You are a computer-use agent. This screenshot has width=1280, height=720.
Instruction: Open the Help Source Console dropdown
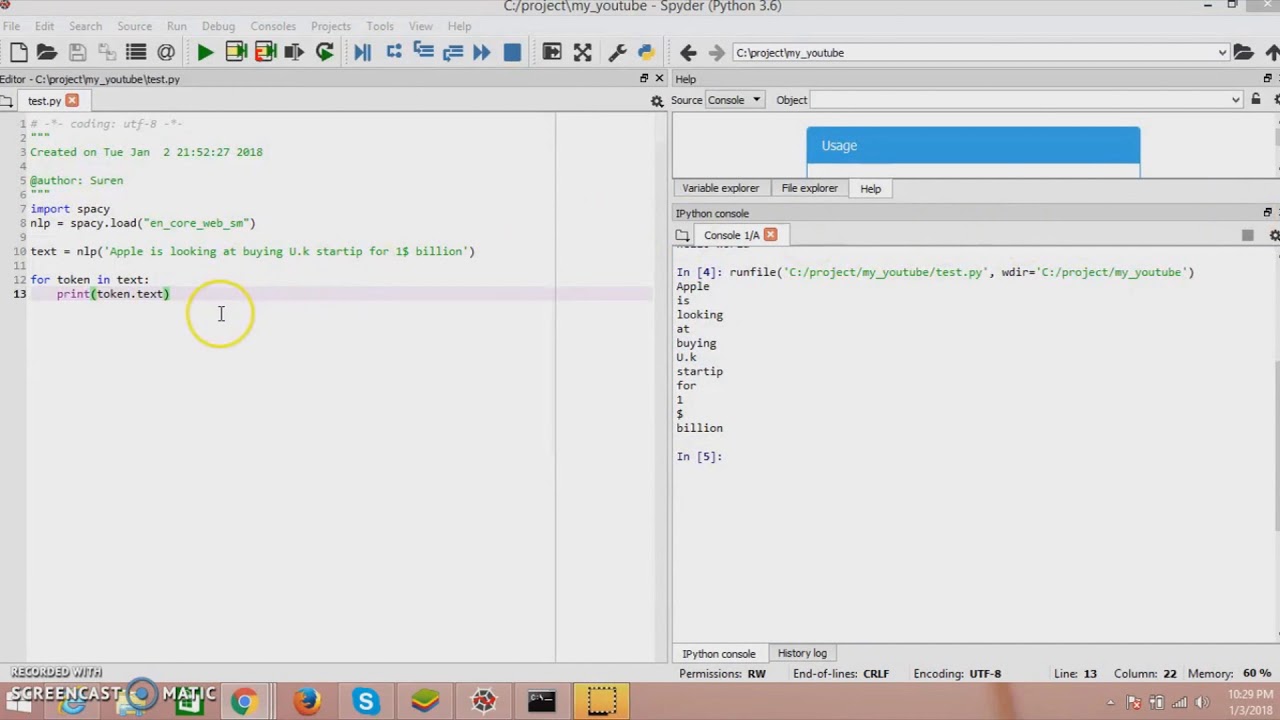click(x=735, y=100)
